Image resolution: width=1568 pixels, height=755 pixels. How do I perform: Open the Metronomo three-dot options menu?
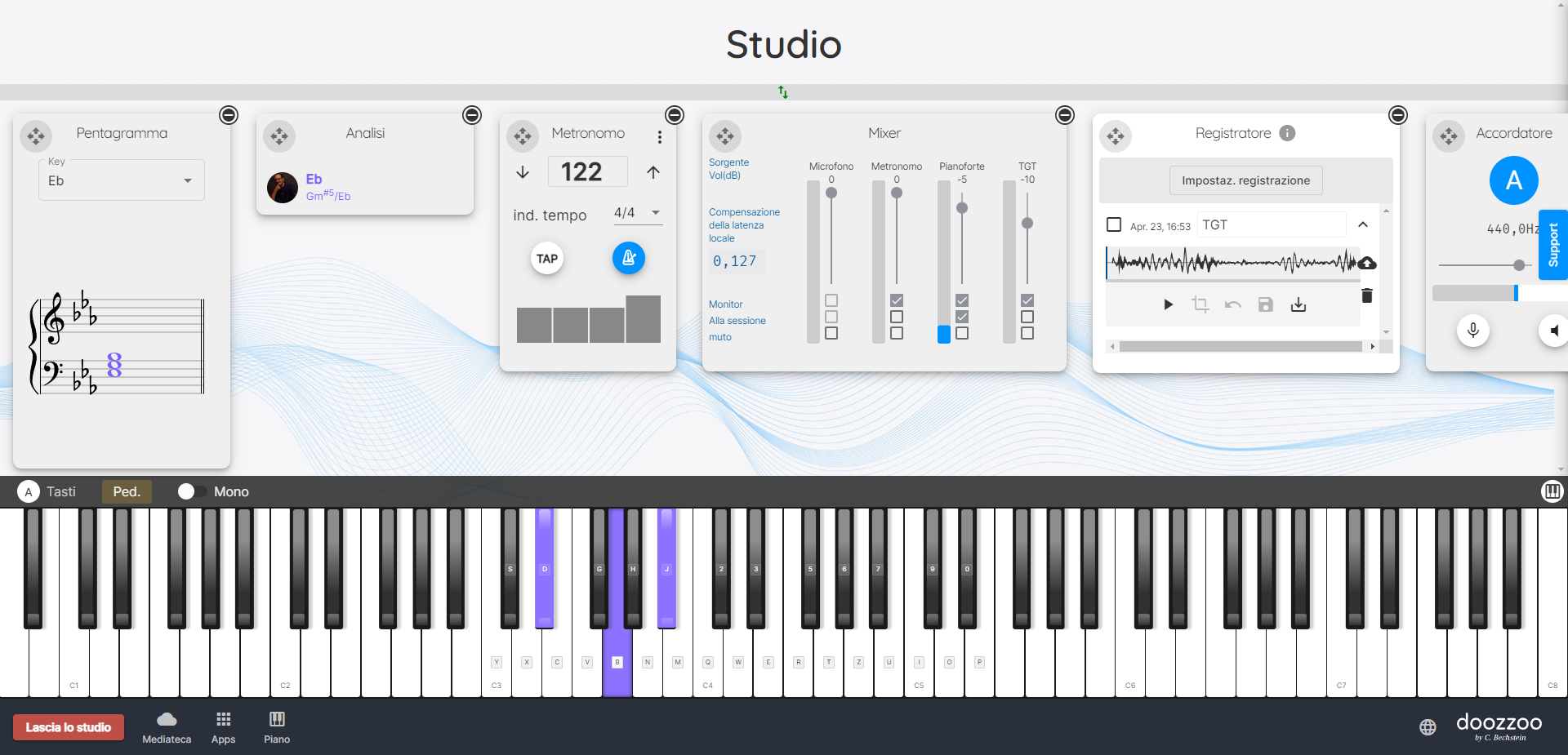660,137
